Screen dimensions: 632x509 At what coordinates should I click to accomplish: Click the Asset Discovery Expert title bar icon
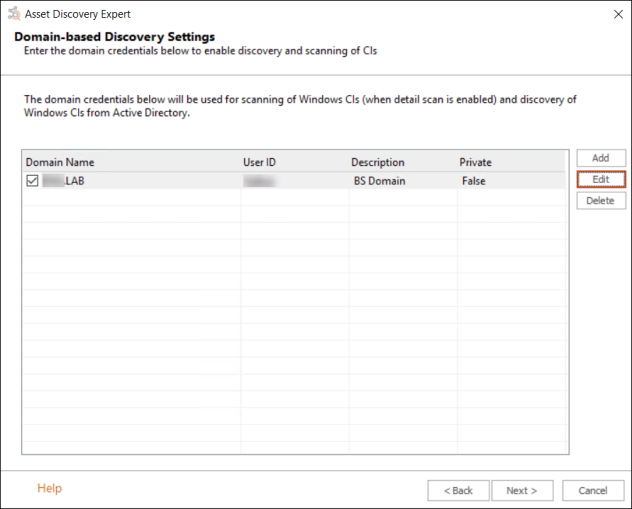[x=13, y=15]
